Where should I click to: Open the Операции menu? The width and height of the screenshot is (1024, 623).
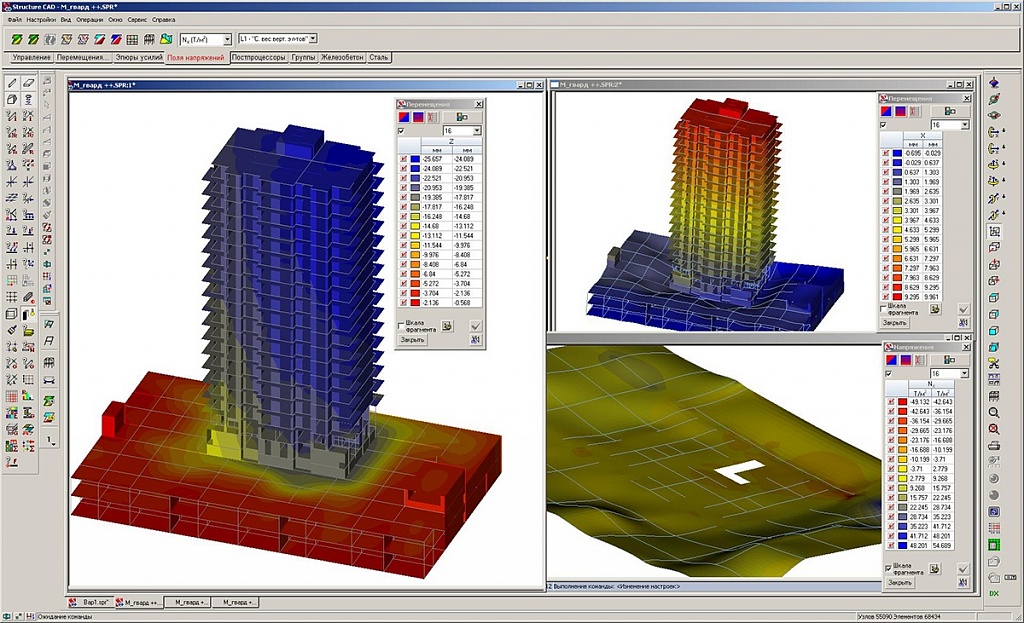click(x=89, y=20)
